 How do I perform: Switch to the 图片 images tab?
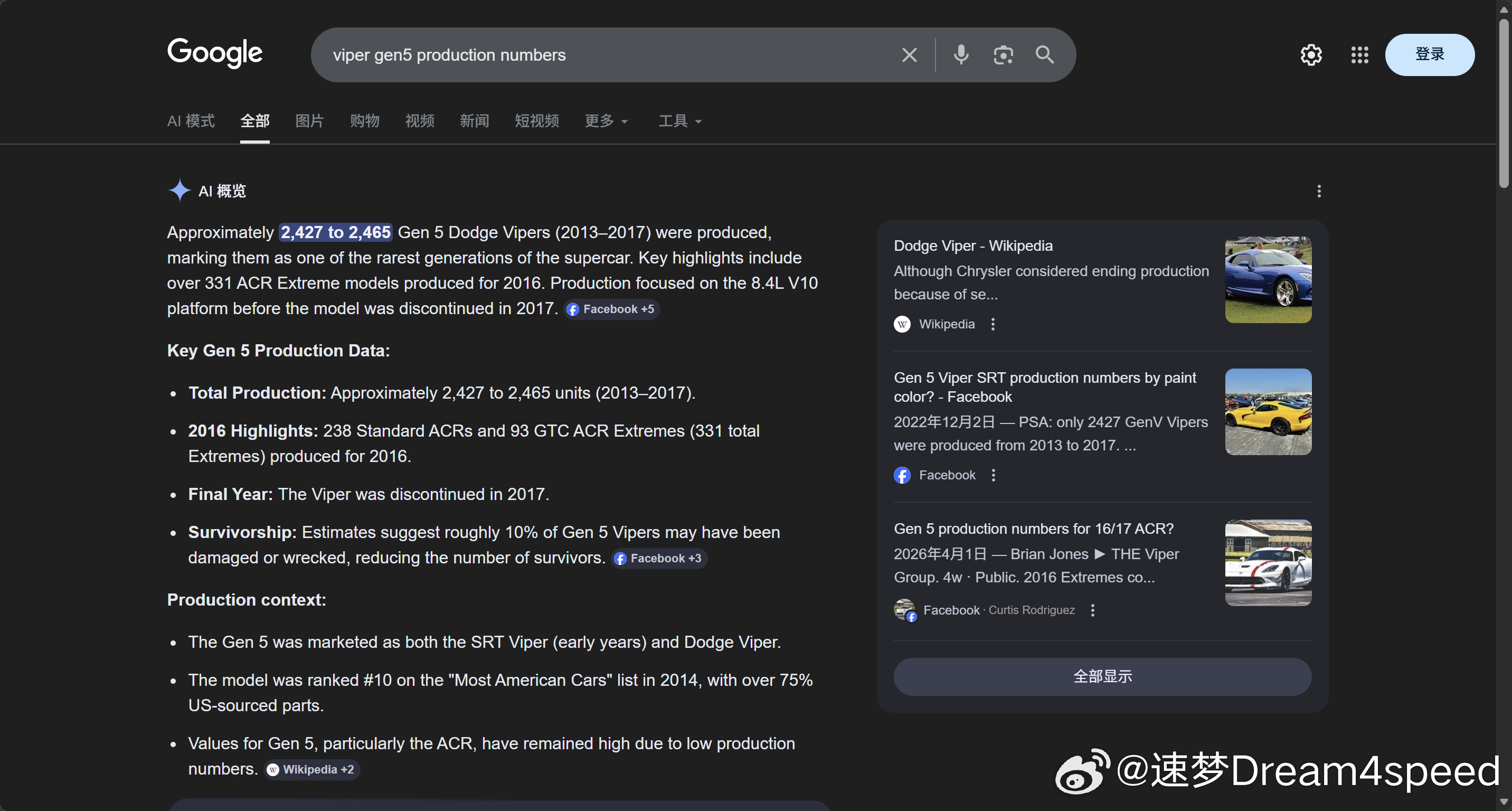click(309, 121)
